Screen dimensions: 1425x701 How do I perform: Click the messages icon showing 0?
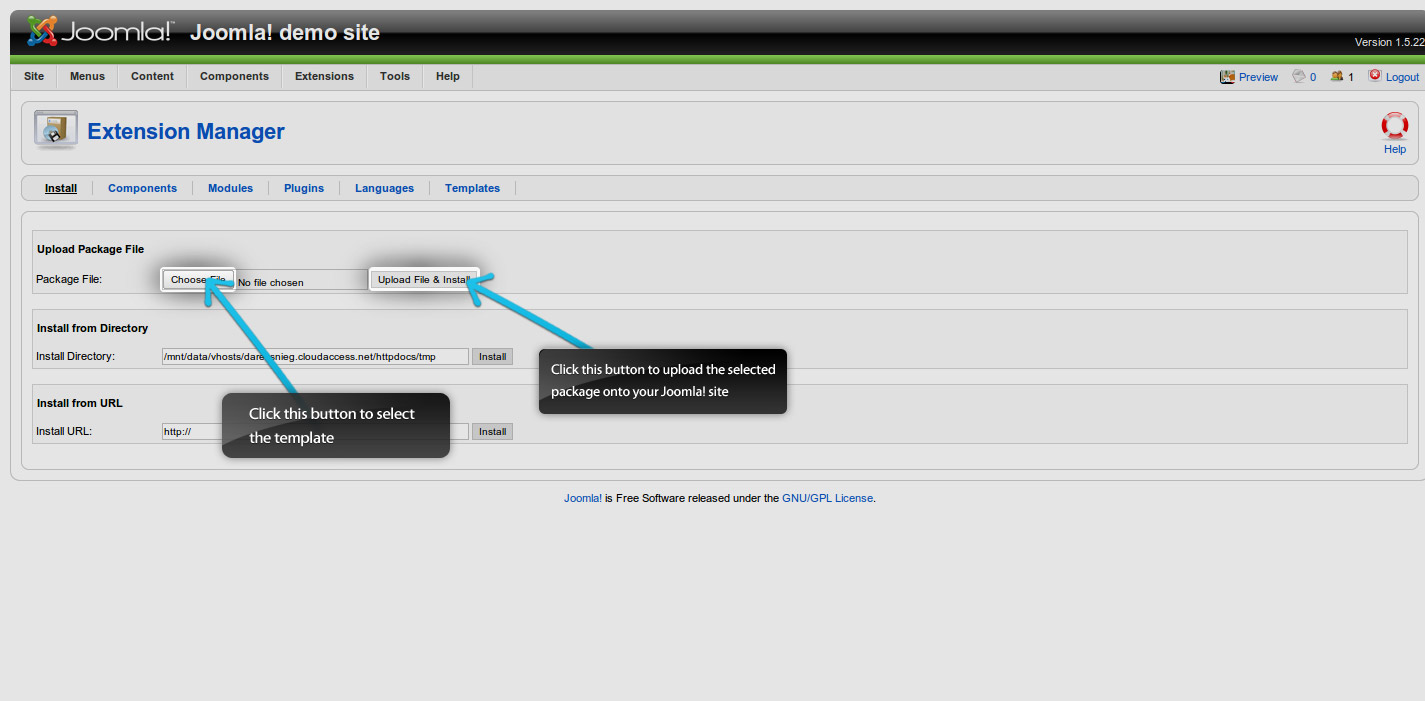1299,76
